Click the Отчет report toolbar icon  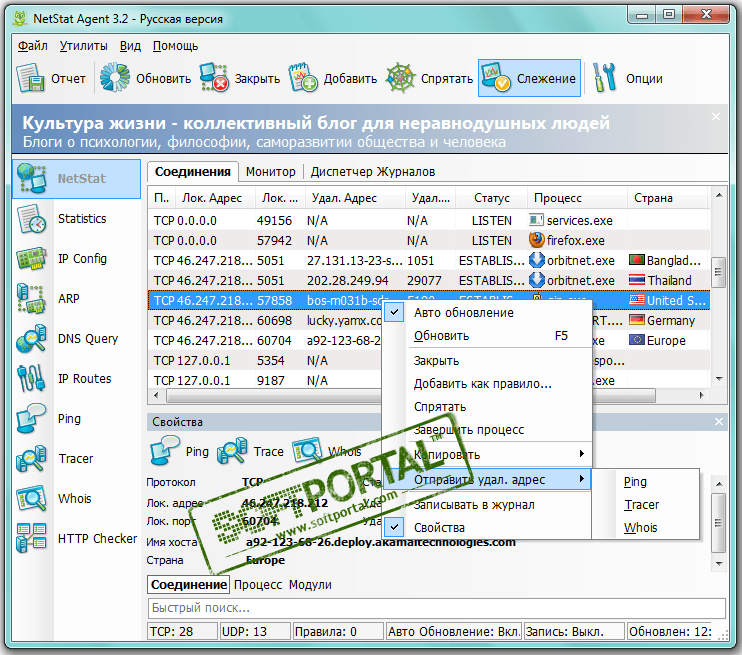tap(30, 78)
